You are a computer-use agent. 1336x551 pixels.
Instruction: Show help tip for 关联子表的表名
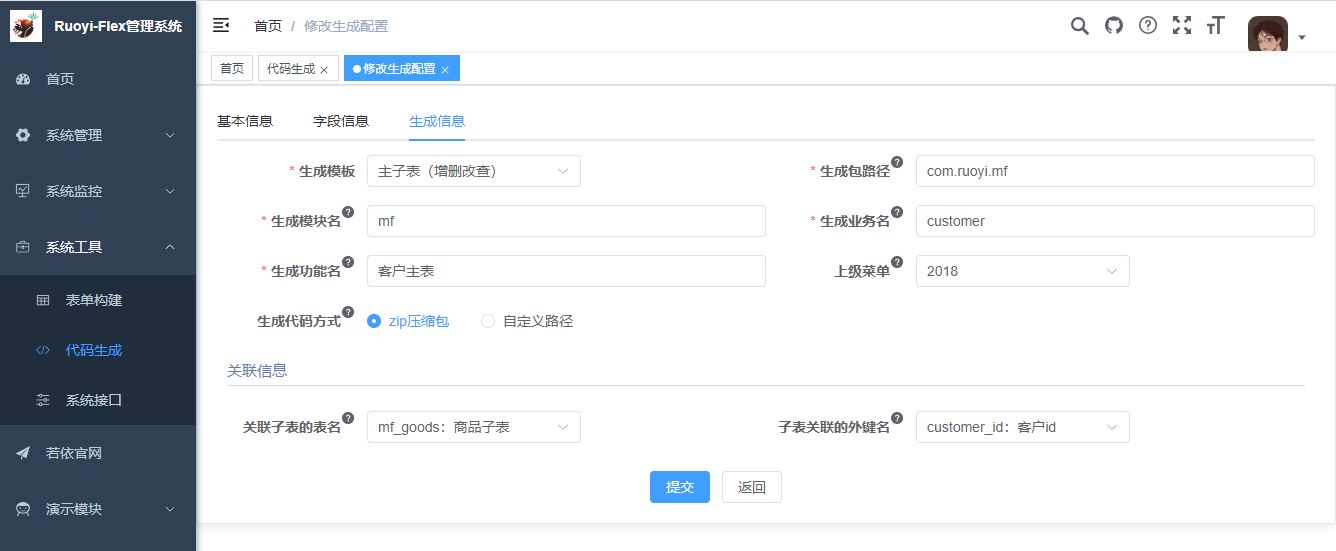348,418
